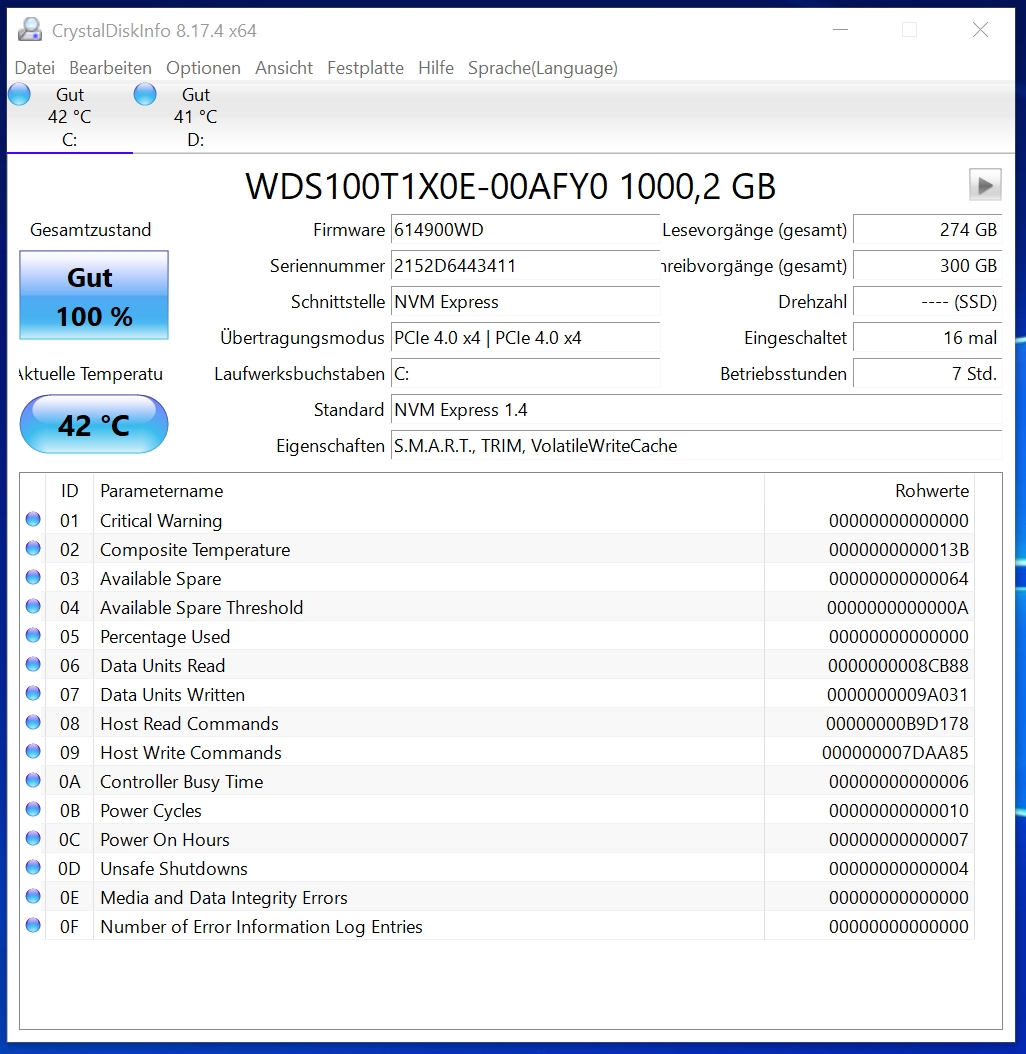Click the Schnittstelle field NVM Express
The height and width of the screenshot is (1054, 1026).
click(x=525, y=302)
